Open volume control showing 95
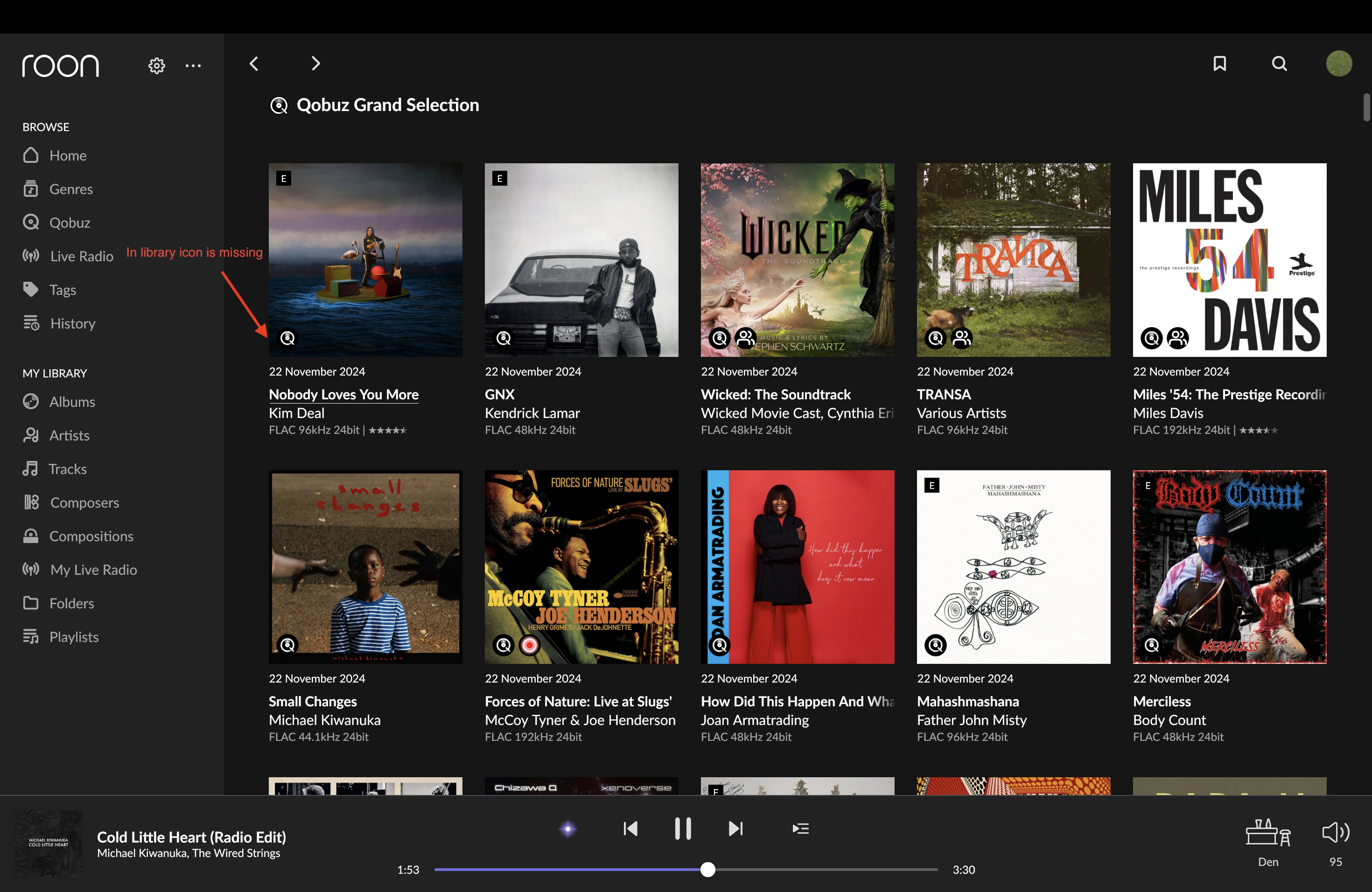The height and width of the screenshot is (892, 1372). [x=1335, y=843]
